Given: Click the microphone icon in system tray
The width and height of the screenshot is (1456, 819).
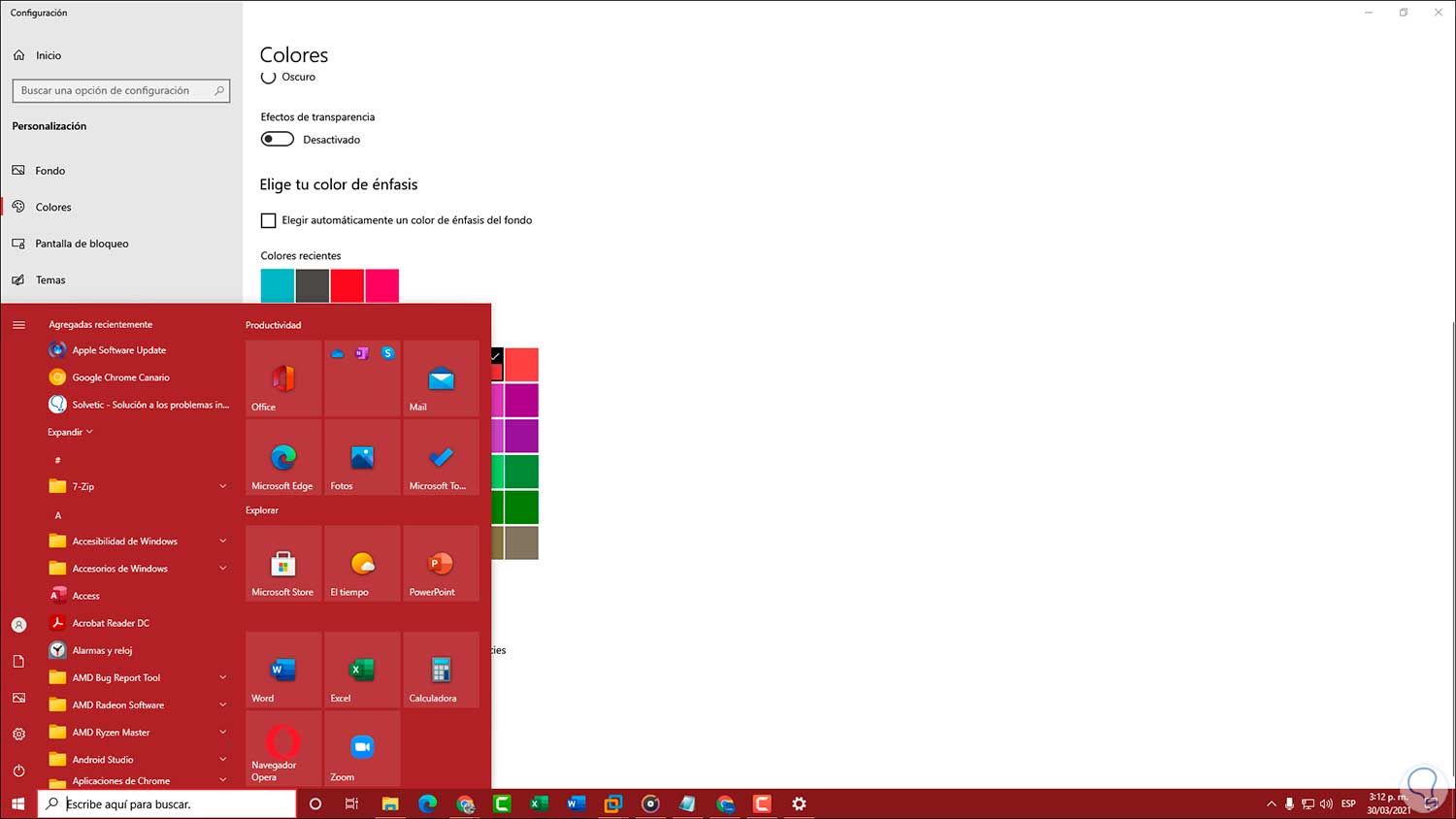Looking at the screenshot, I should coord(1290,803).
